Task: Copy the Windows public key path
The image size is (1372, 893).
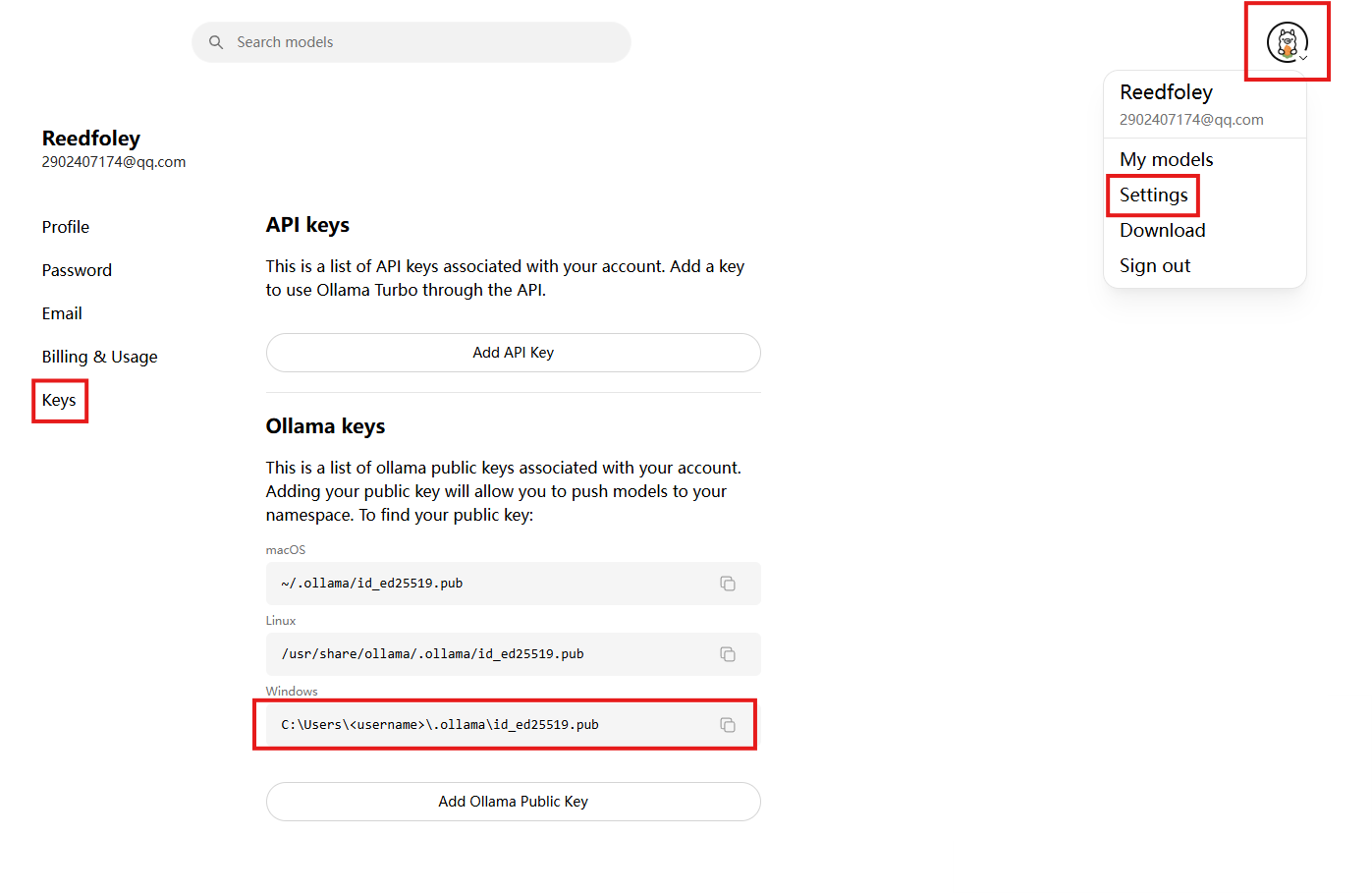Action: (x=728, y=725)
